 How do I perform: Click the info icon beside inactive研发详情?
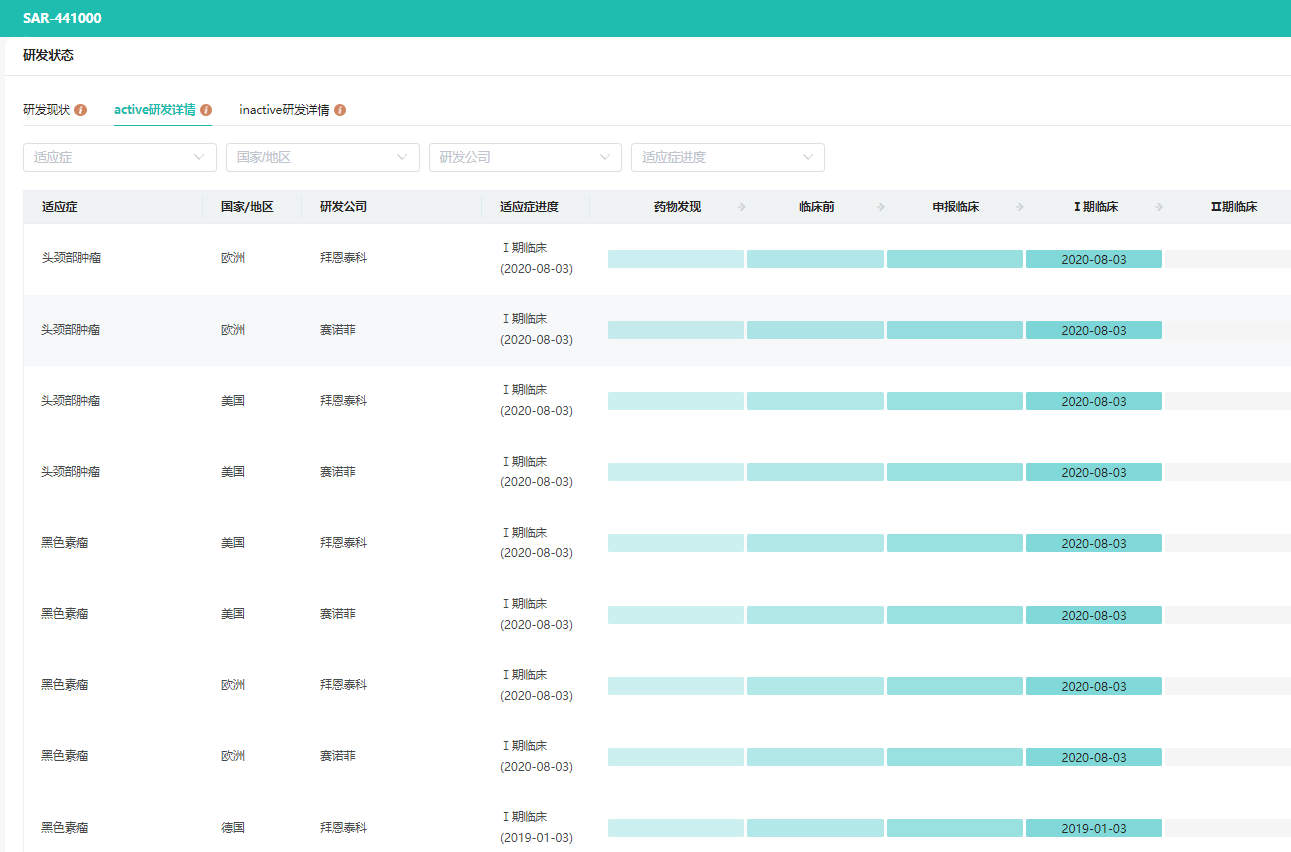tap(340, 110)
